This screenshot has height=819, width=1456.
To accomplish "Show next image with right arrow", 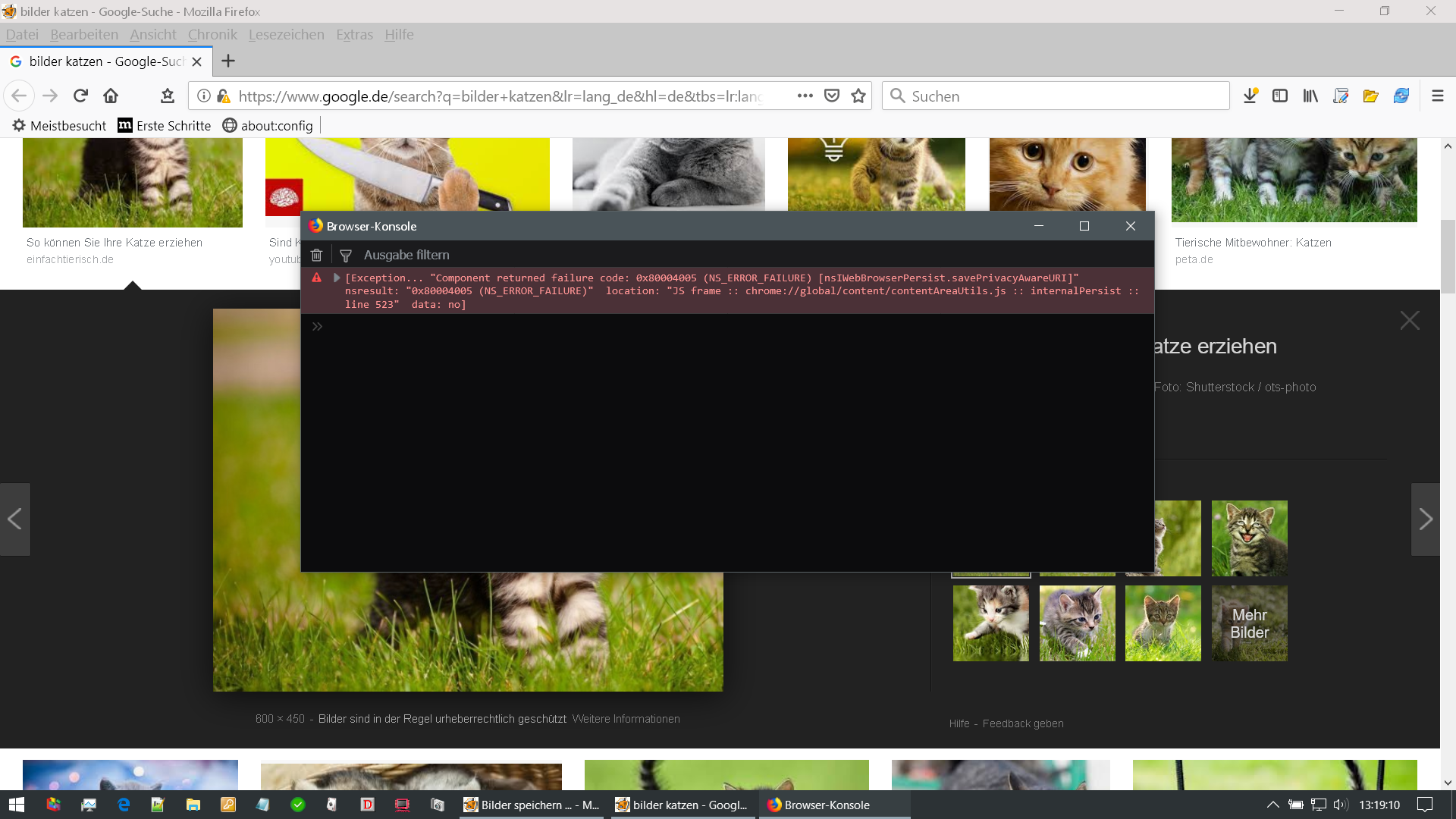I will 1425,519.
